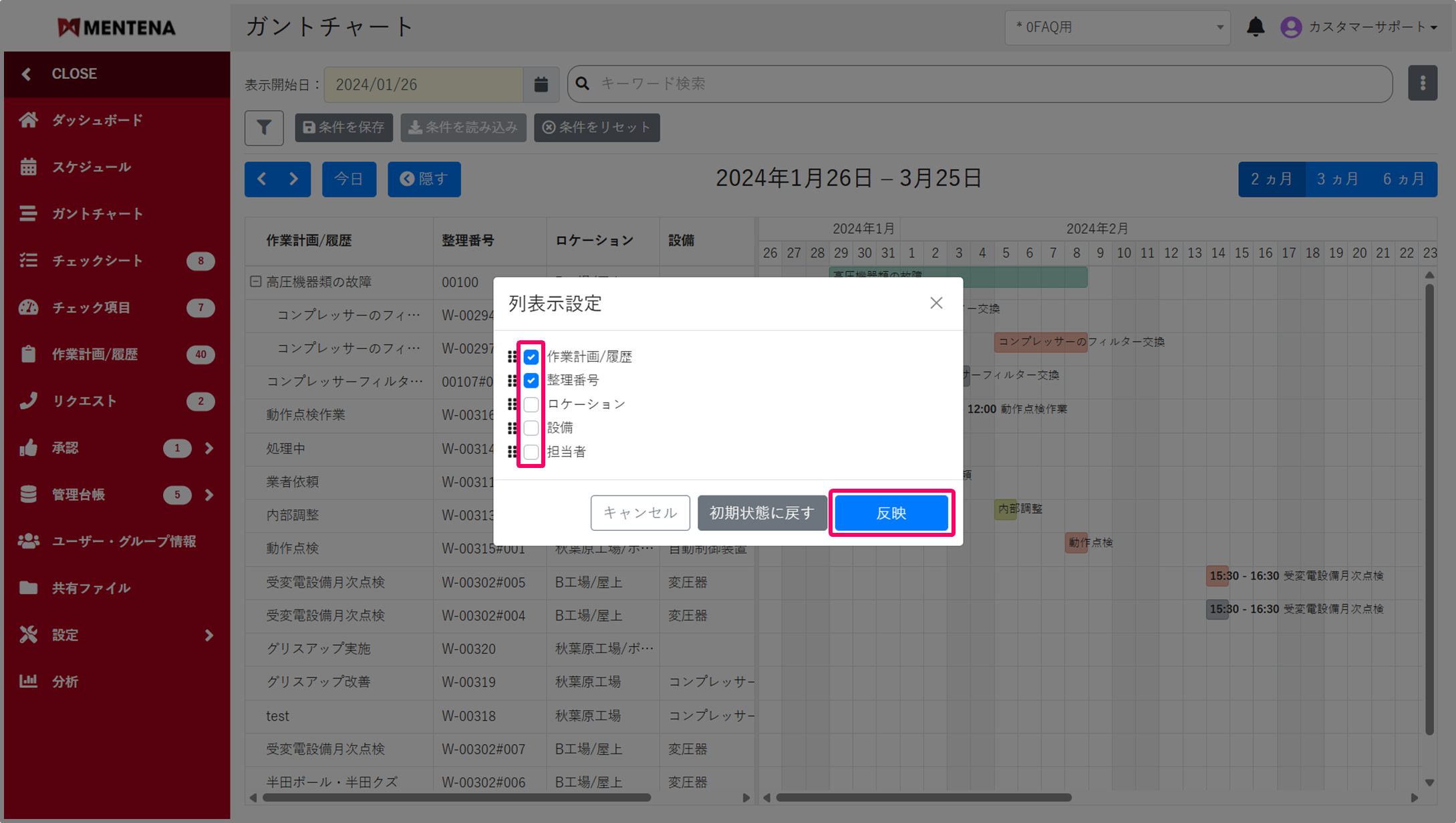Viewport: 1456px width, 823px height.
Task: Open the vertical three-dot options menu
Action: (x=1423, y=84)
